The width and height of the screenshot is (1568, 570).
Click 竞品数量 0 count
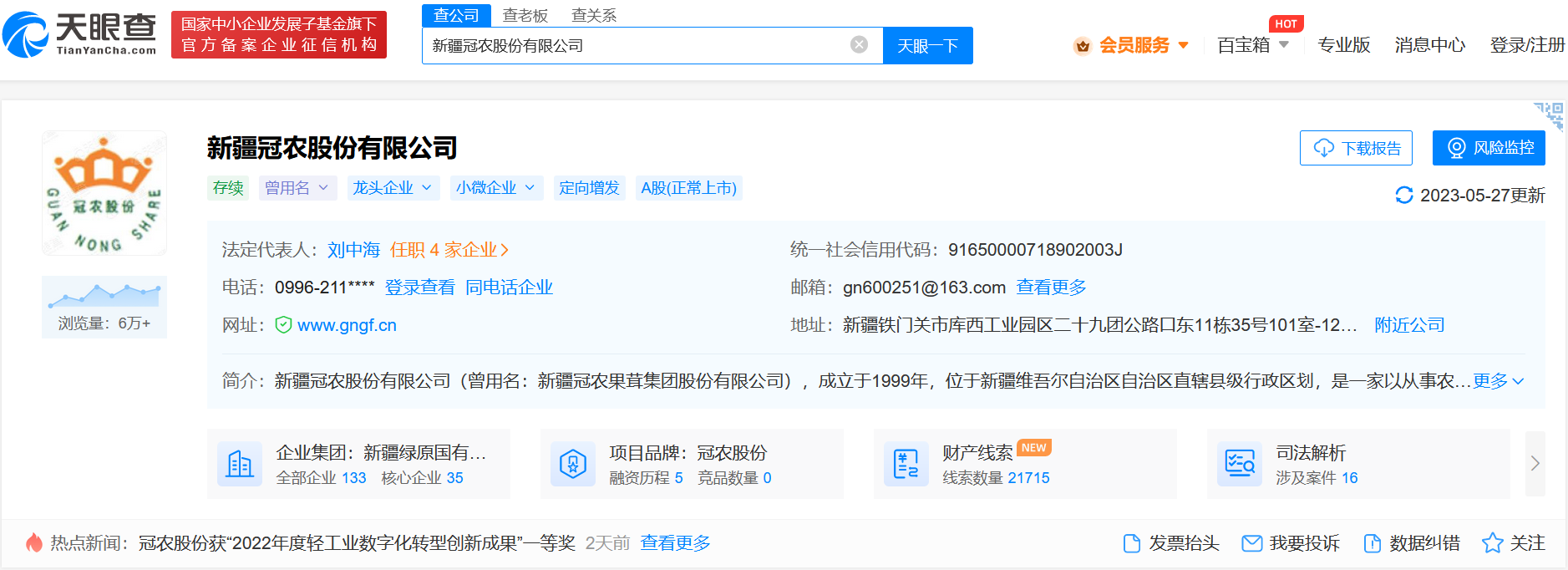pyautogui.click(x=734, y=478)
